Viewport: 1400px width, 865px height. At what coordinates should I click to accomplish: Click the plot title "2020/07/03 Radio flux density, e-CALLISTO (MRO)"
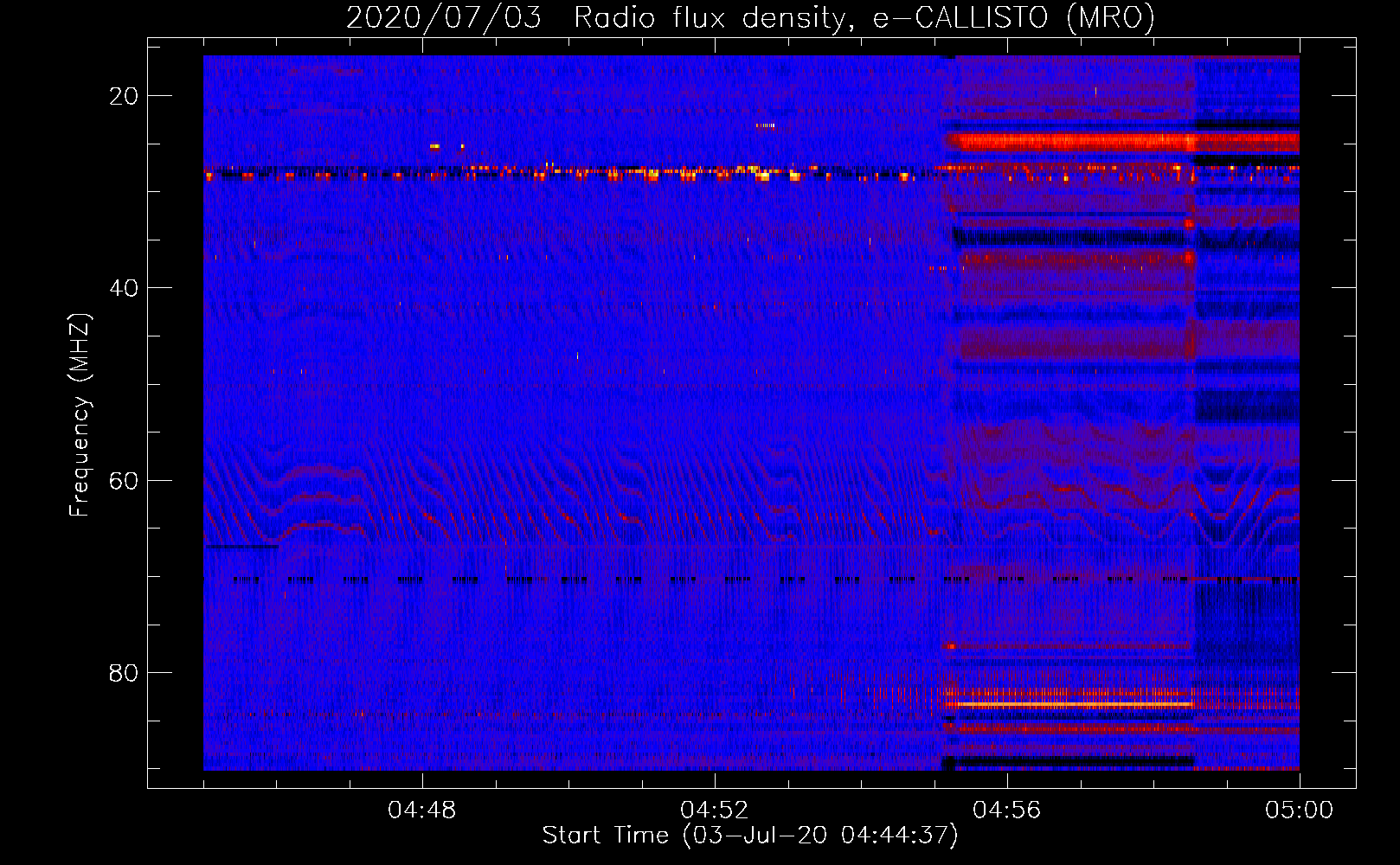pos(750,17)
